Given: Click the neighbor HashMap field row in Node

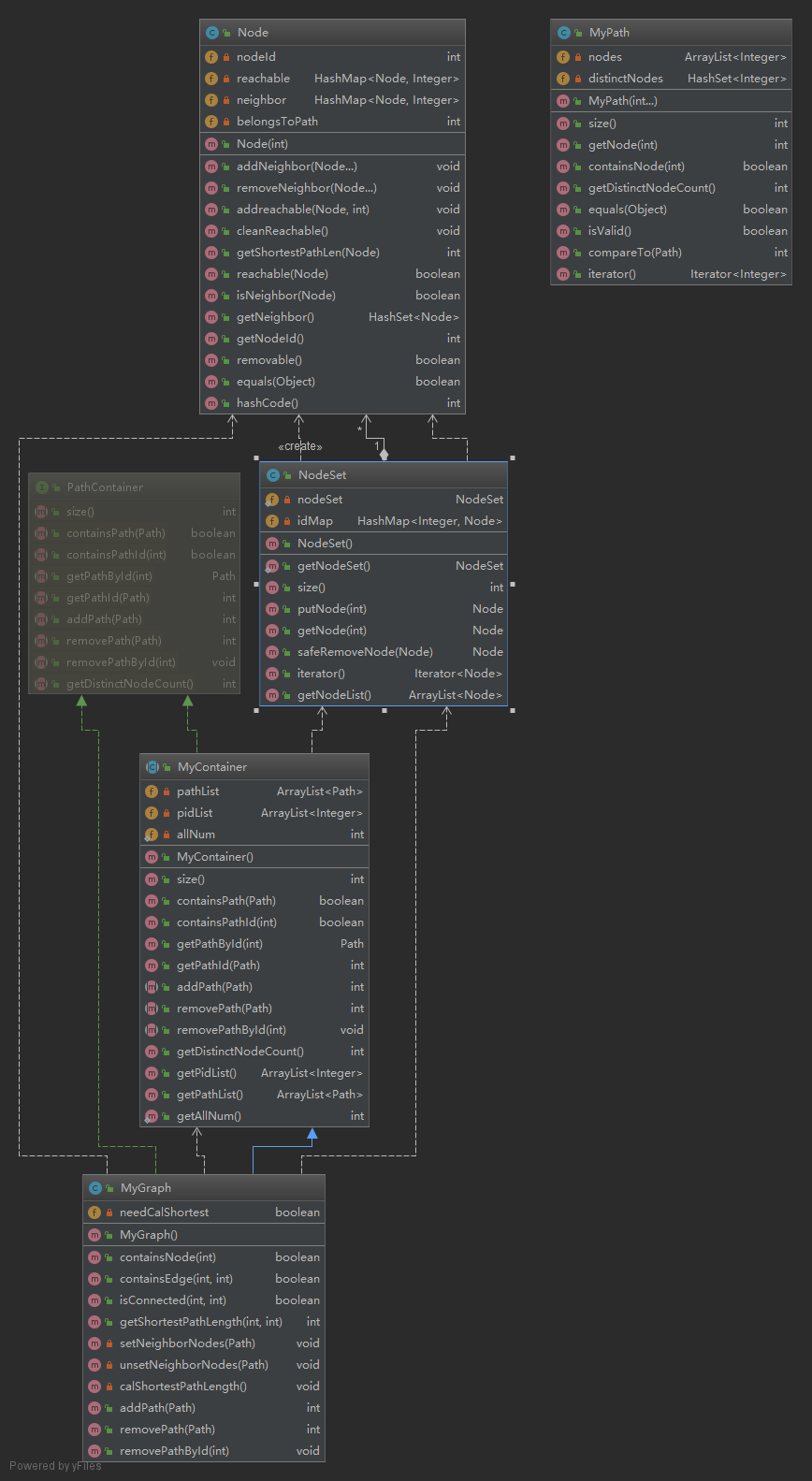Looking at the screenshot, I should 332,100.
